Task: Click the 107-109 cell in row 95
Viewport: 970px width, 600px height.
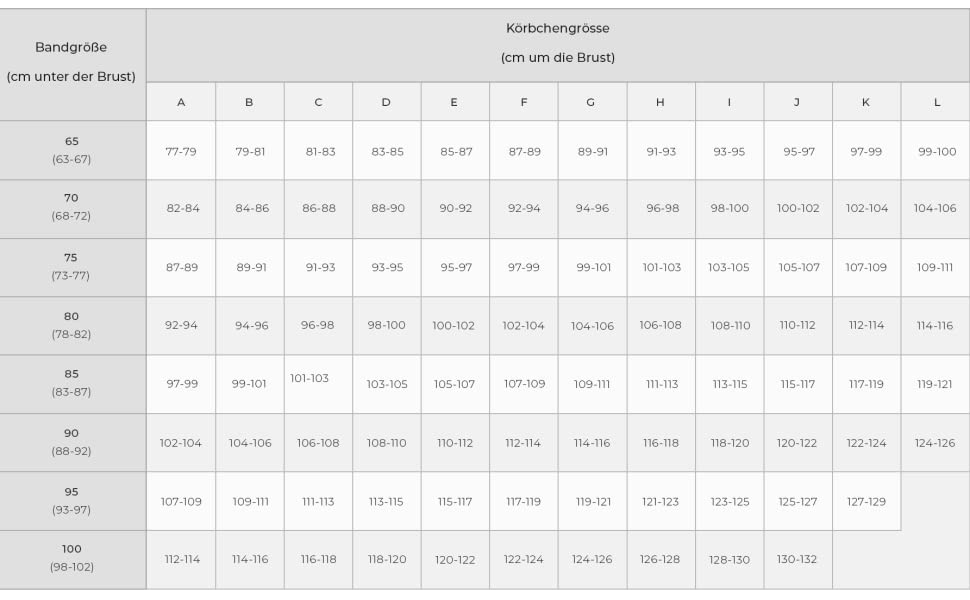Action: click(x=181, y=501)
